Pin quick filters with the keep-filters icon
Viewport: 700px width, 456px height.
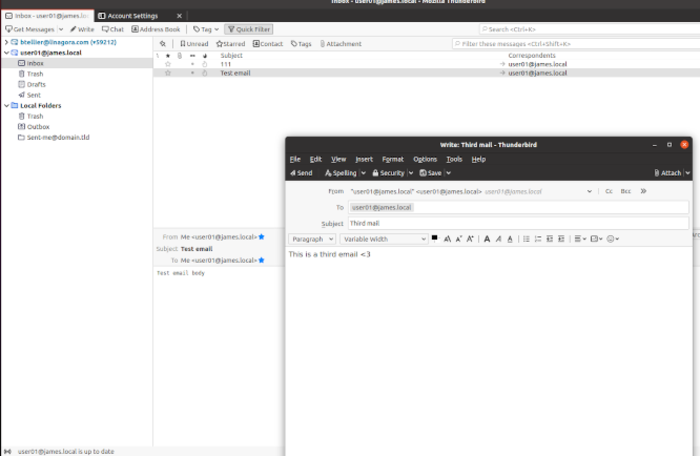[163, 44]
